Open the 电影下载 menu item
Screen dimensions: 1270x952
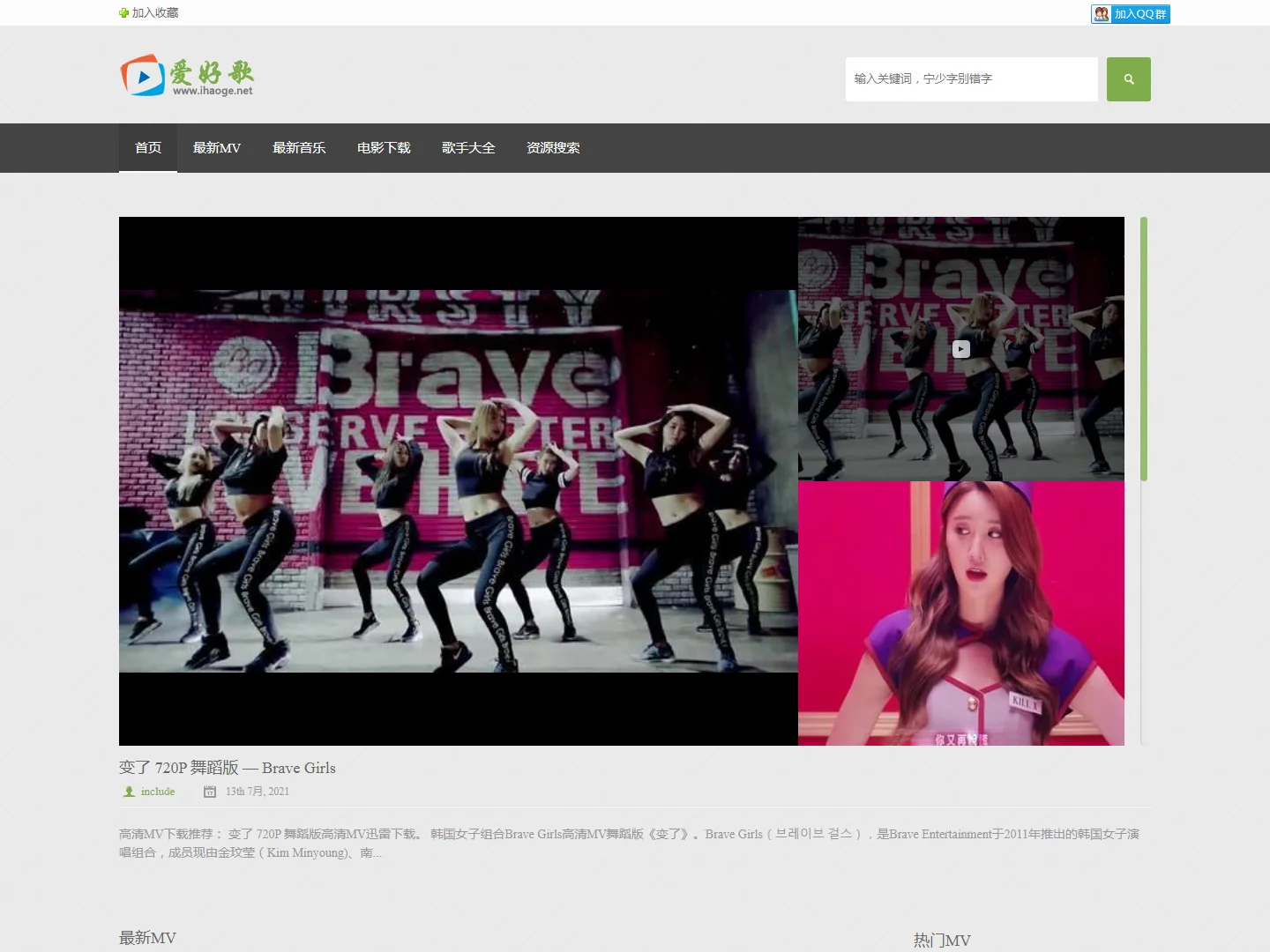point(384,148)
